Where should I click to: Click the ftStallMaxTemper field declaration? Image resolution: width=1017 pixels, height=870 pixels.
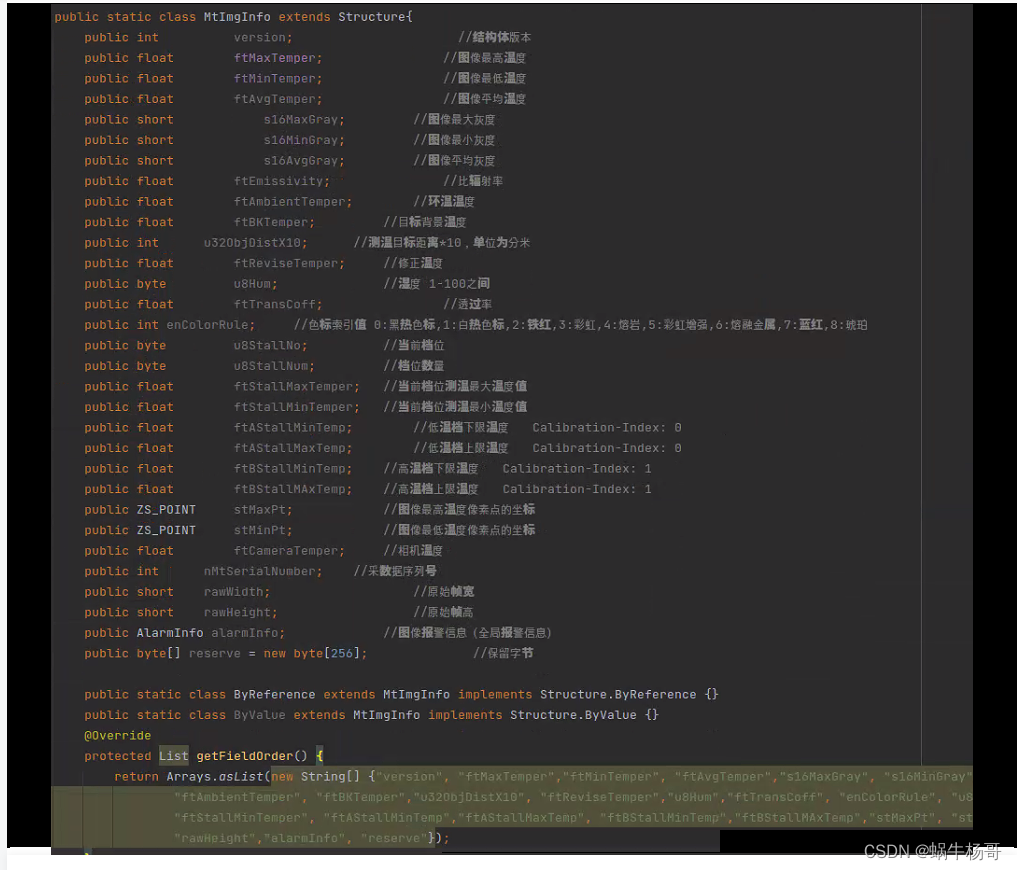(x=296, y=387)
